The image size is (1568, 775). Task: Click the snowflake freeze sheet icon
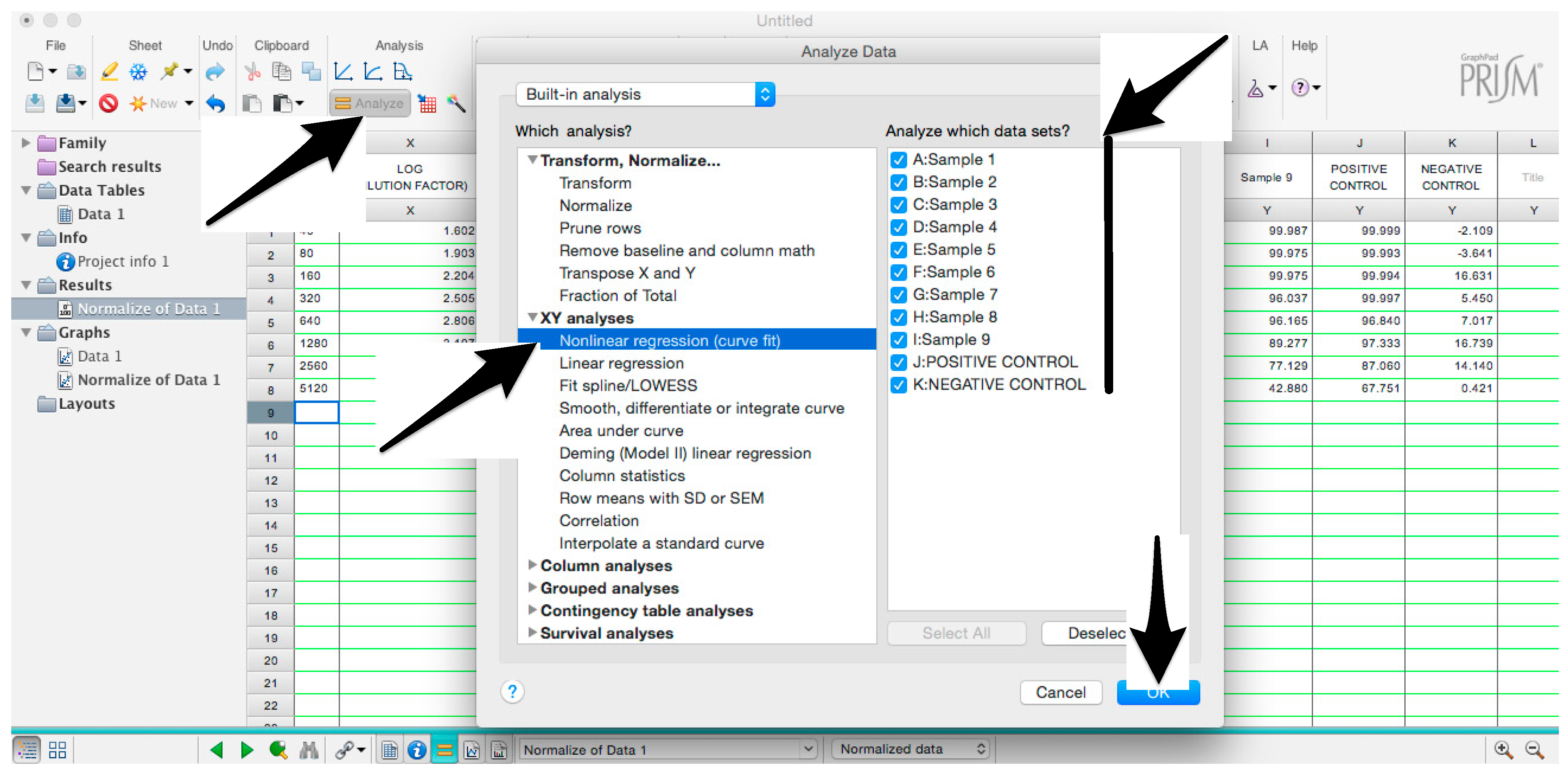138,72
